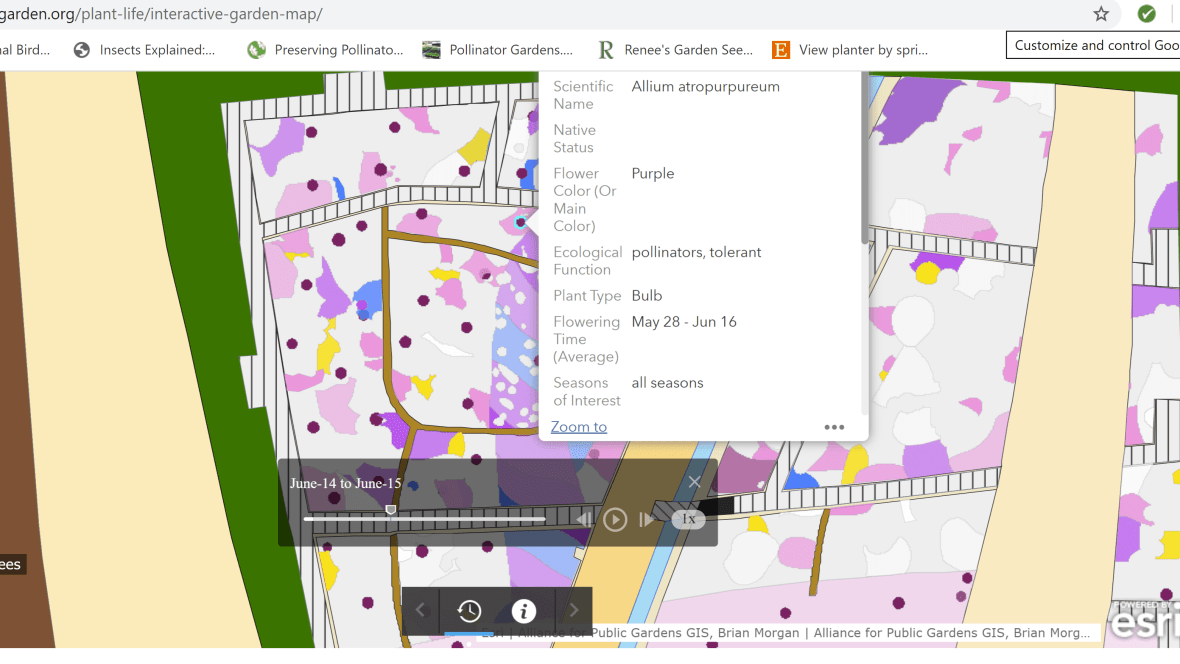Click the Esri logo
Image resolution: width=1180 pixels, height=664 pixels.
coord(1145,624)
